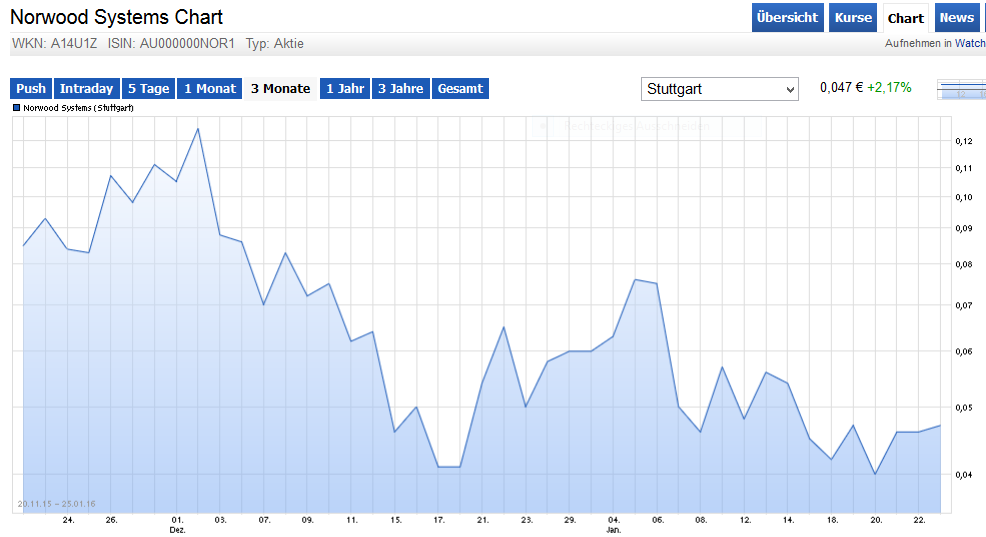Viewport: 986px width, 537px height.
Task: Click the Aufnehmen in Watchlist link
Action: 934,44
